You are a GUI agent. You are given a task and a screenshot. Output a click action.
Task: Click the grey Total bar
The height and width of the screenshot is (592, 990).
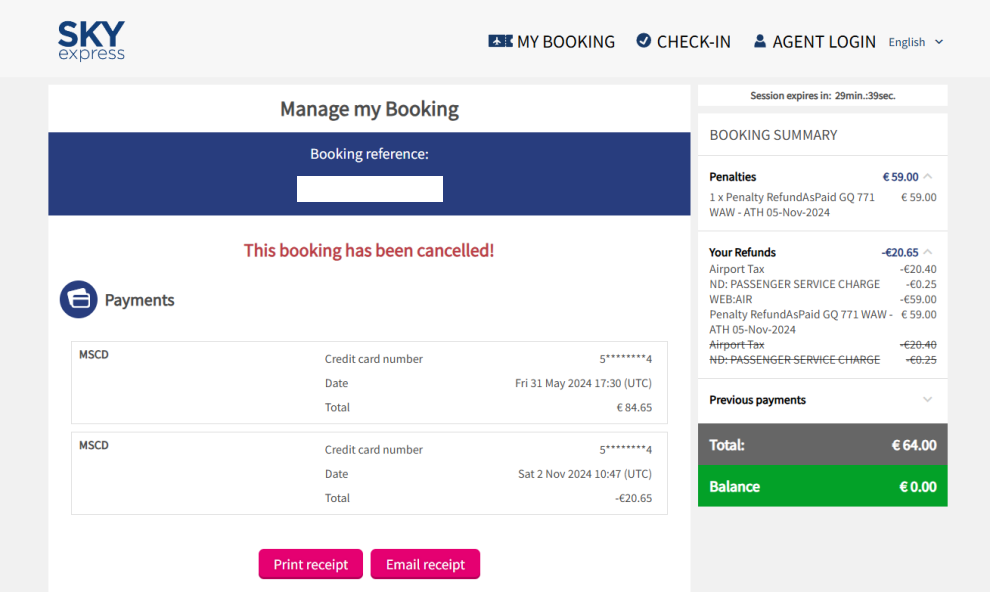(x=822, y=445)
